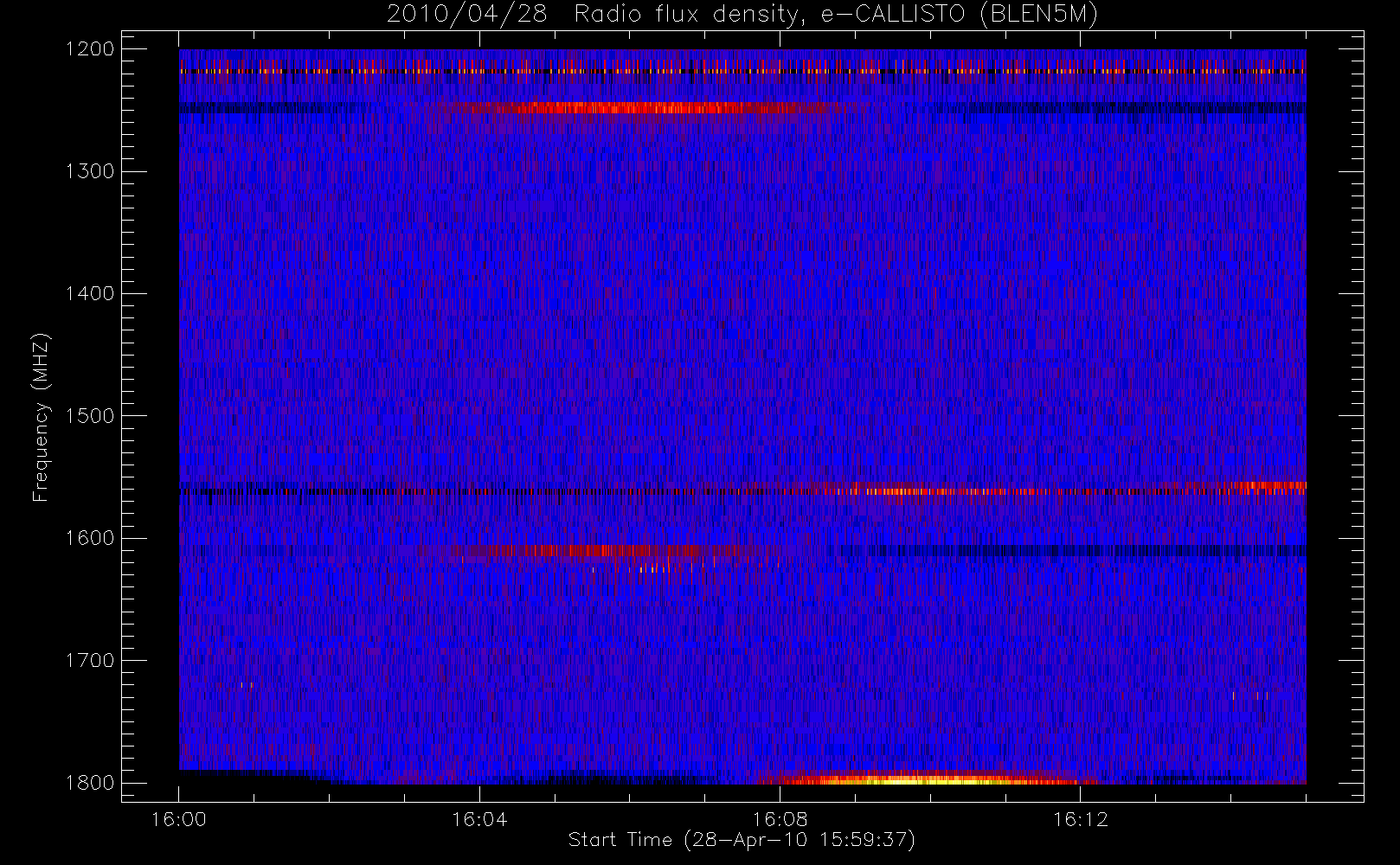This screenshot has width=1400, height=865.
Task: Click the '16:00' time axis label
Action: (179, 819)
